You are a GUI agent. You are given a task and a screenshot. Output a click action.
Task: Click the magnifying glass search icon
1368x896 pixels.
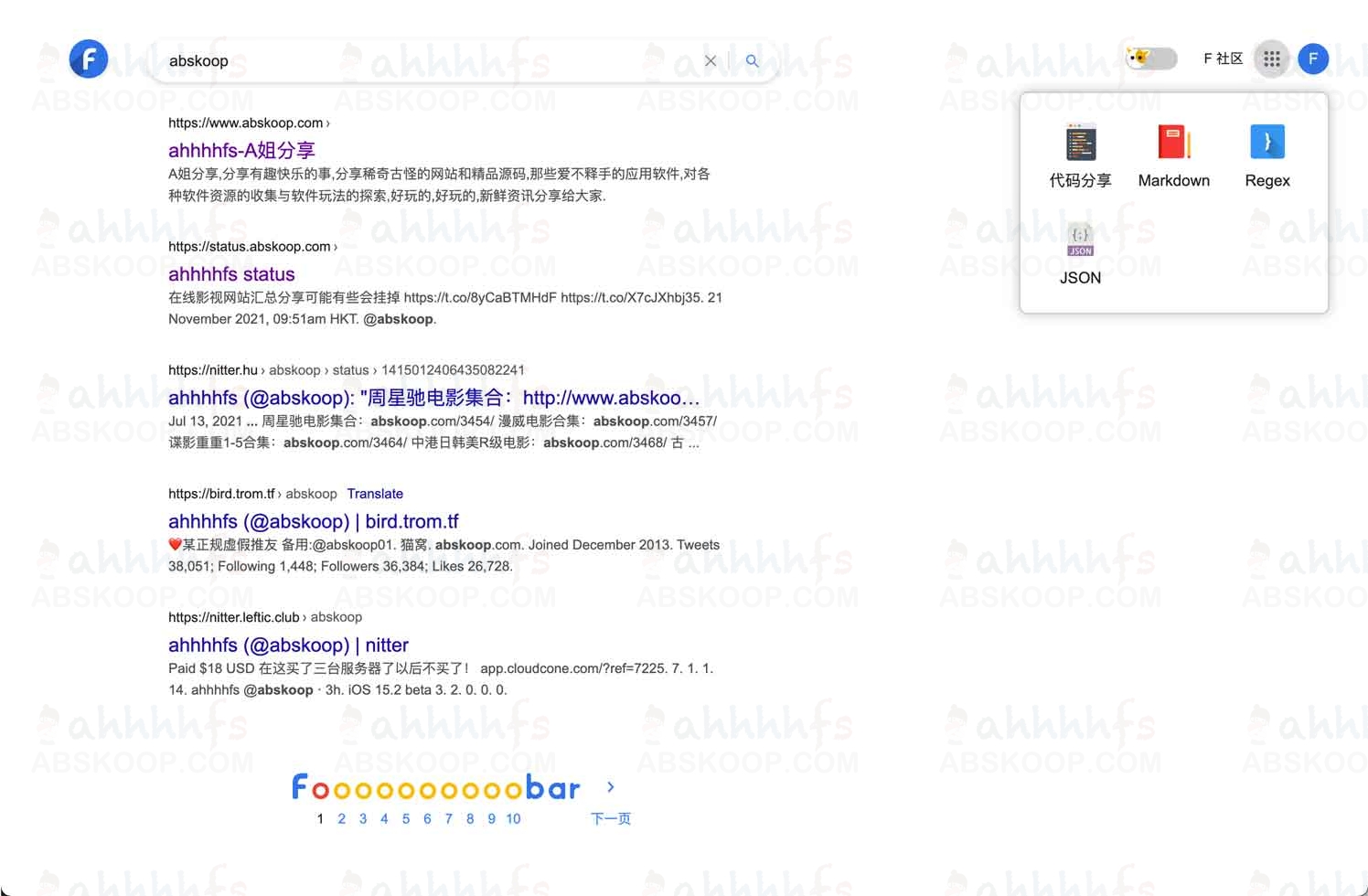(752, 60)
